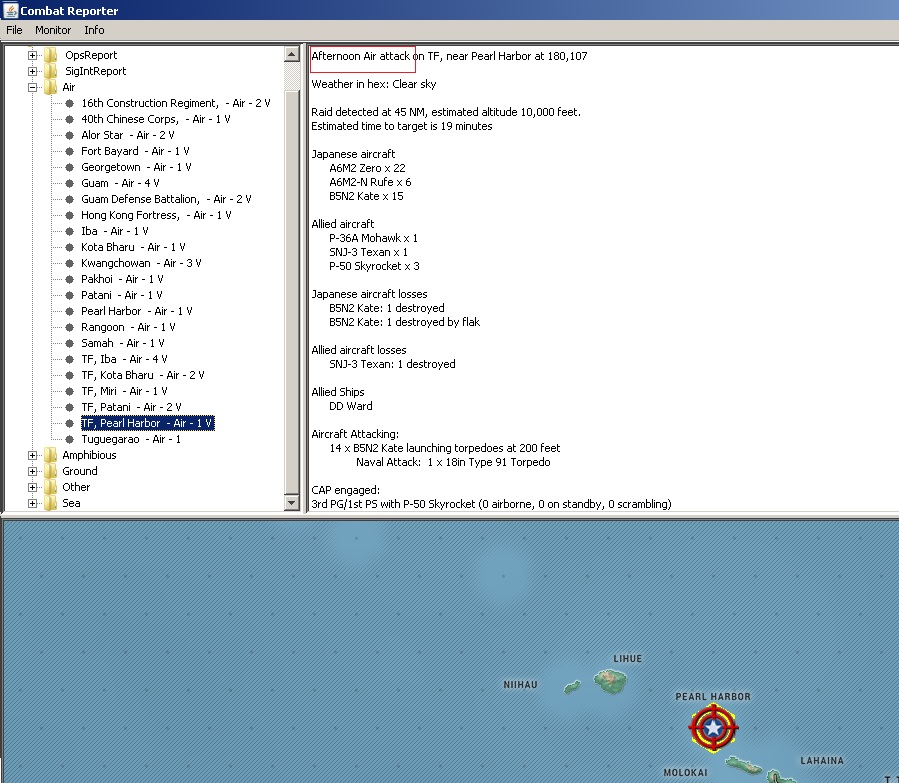Image resolution: width=899 pixels, height=783 pixels.
Task: Open the Info menu
Action: click(94, 30)
